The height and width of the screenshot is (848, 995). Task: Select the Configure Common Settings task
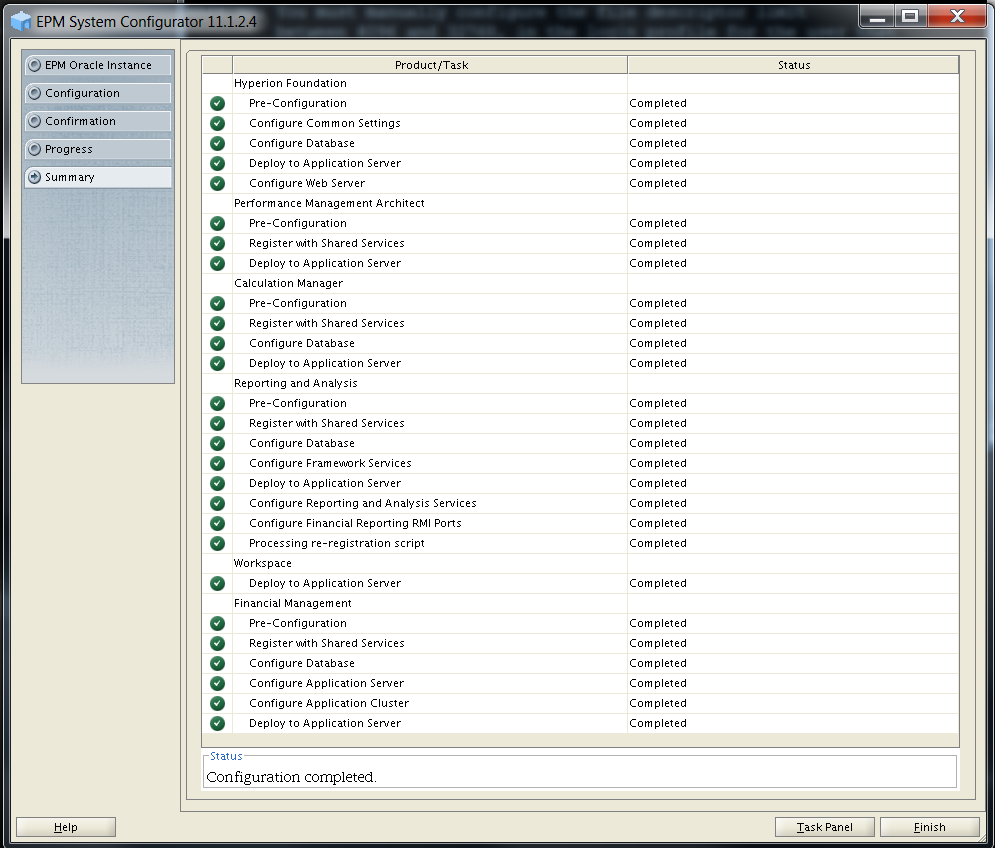324,123
